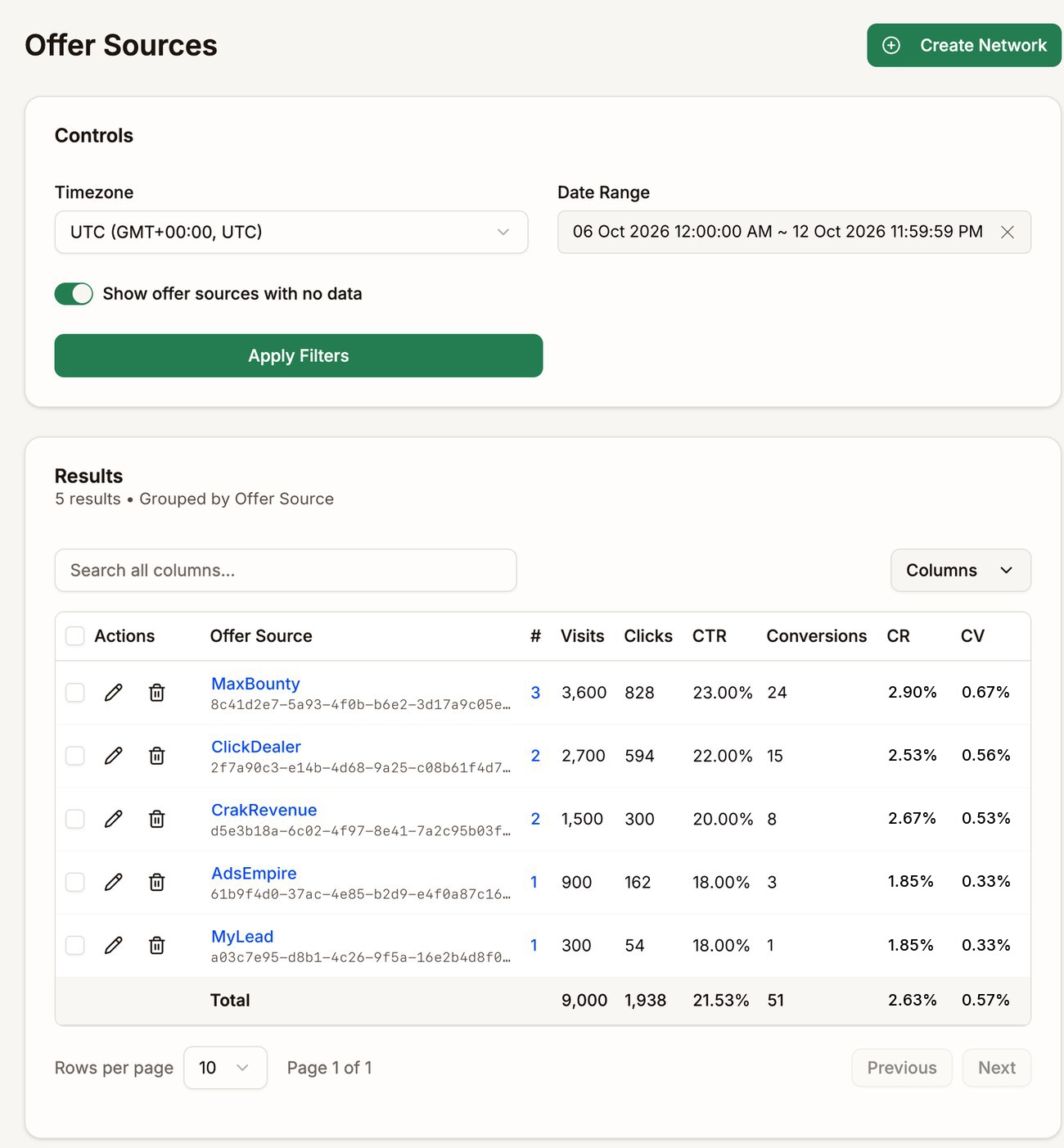1064x1148 pixels.
Task: Edit the MaxBounty offer source
Action: pos(114,693)
